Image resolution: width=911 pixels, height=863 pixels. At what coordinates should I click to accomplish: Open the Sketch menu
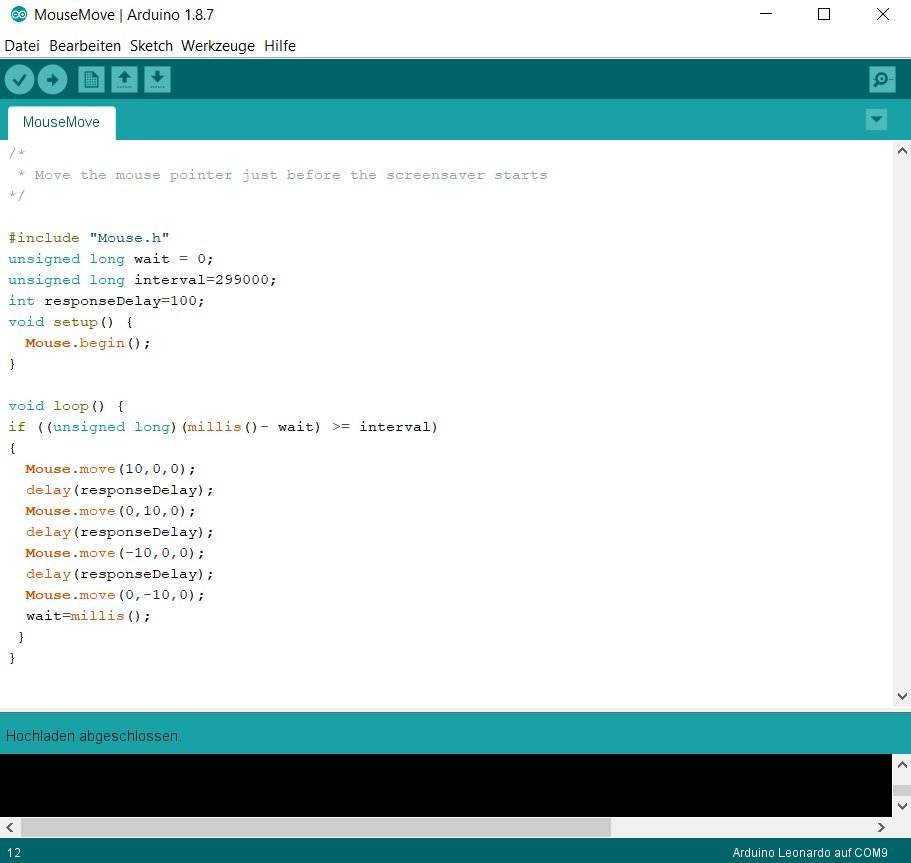151,46
